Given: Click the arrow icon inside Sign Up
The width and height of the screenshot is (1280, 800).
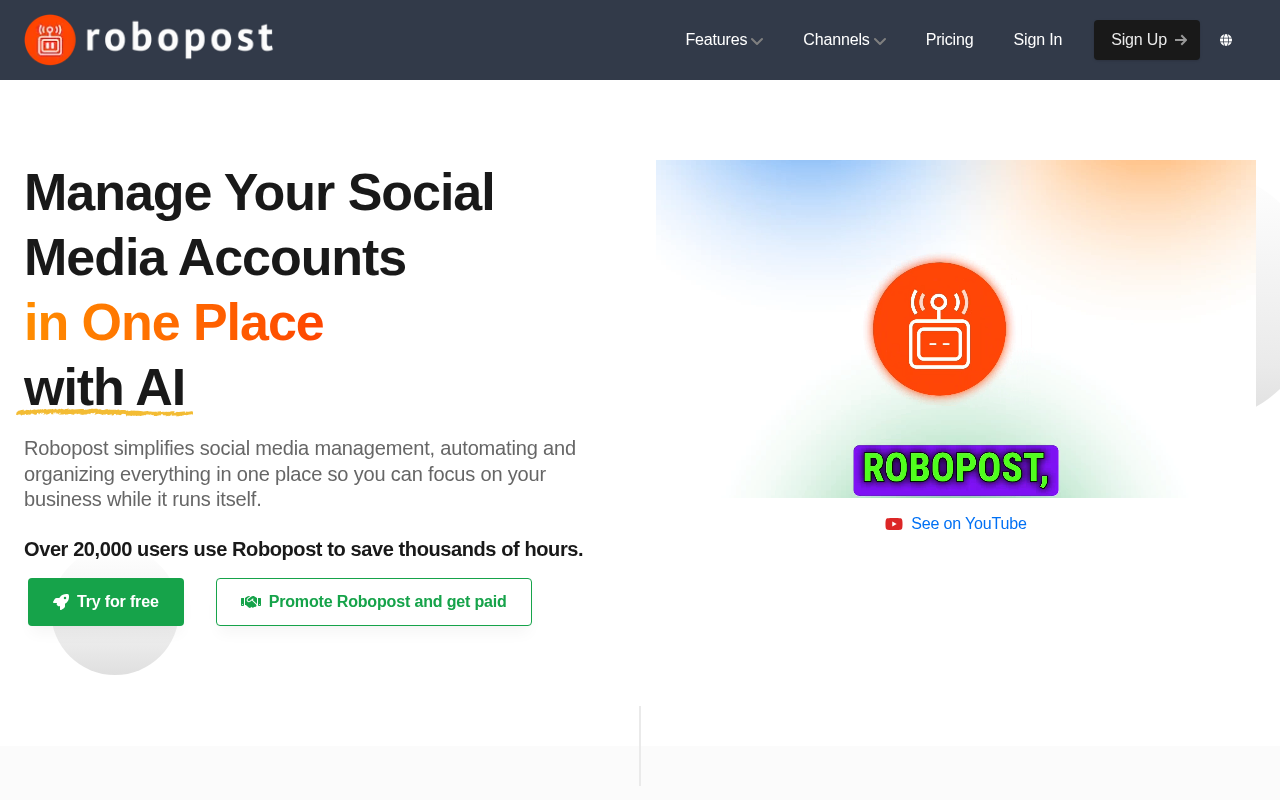Looking at the screenshot, I should click(x=1181, y=39).
